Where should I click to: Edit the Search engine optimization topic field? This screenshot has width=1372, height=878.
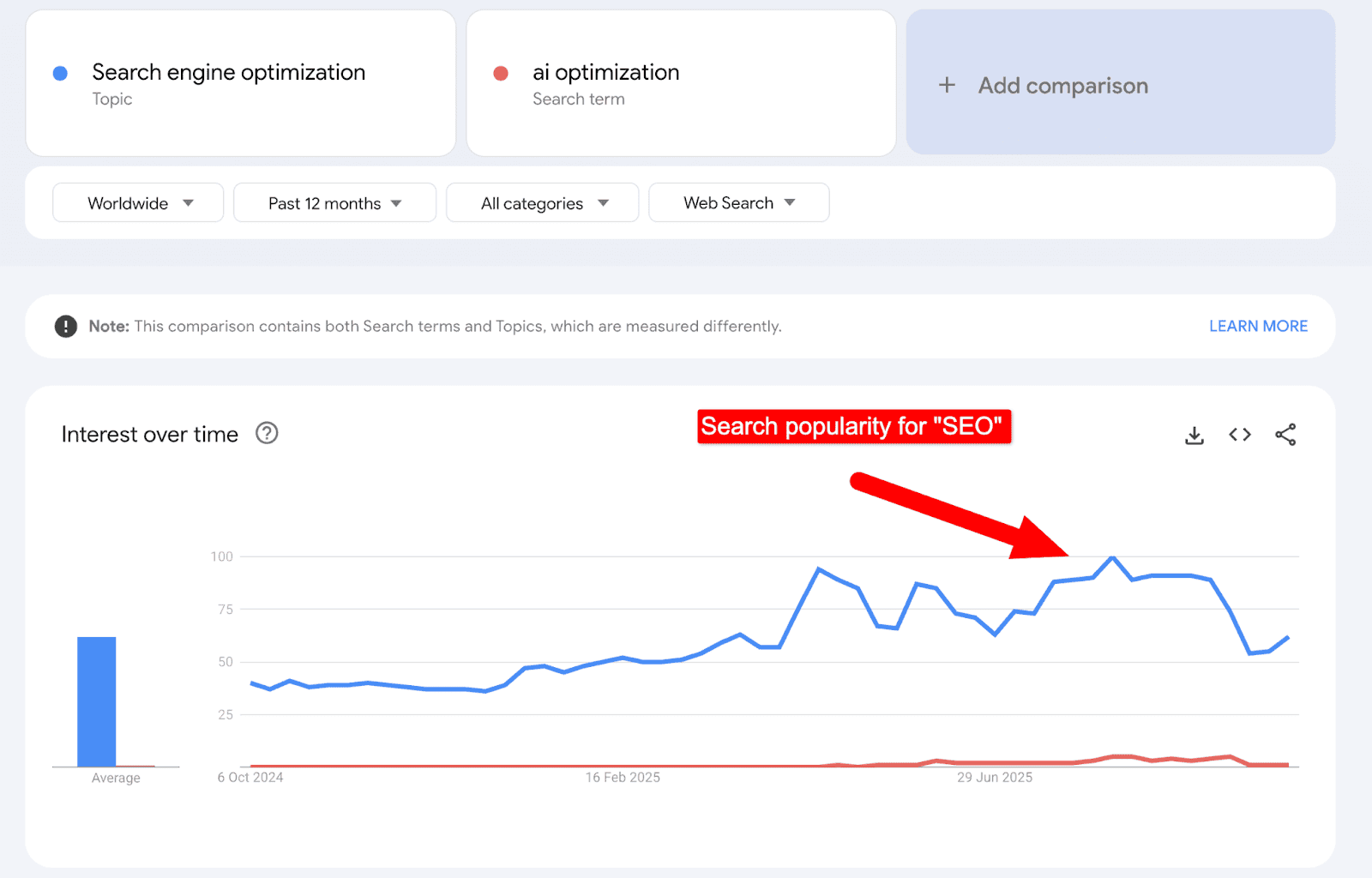(x=229, y=73)
